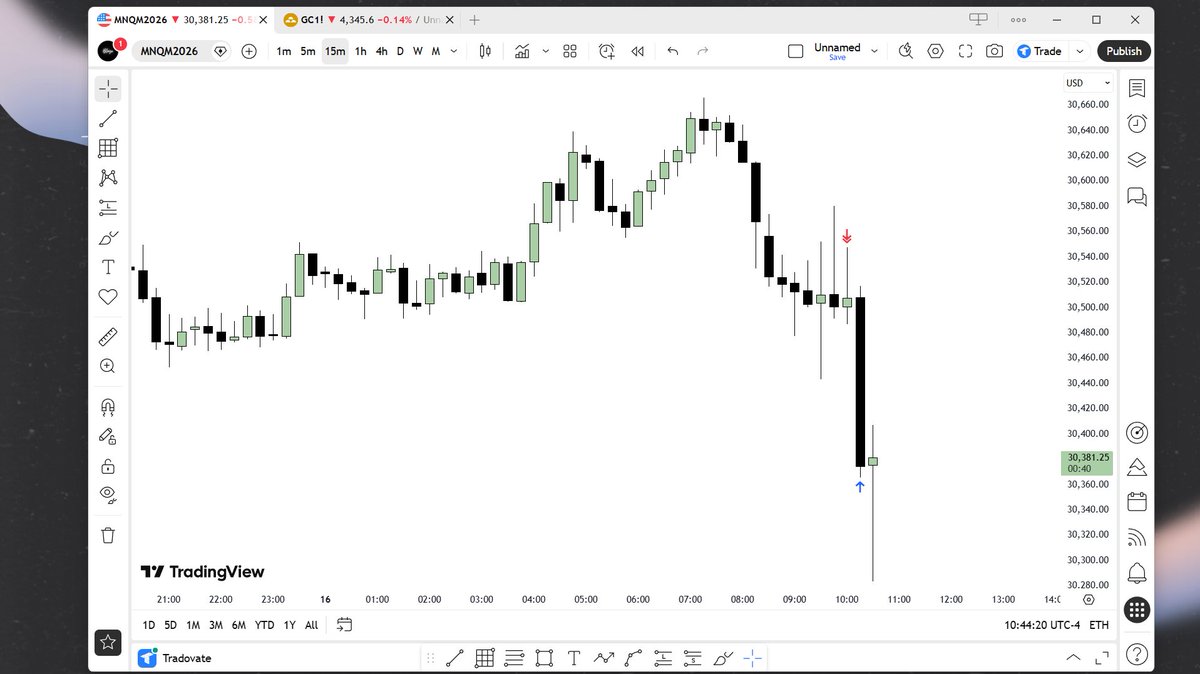The image size is (1200, 674).
Task: Take a chart snapshot with camera icon
Action: tap(994, 51)
